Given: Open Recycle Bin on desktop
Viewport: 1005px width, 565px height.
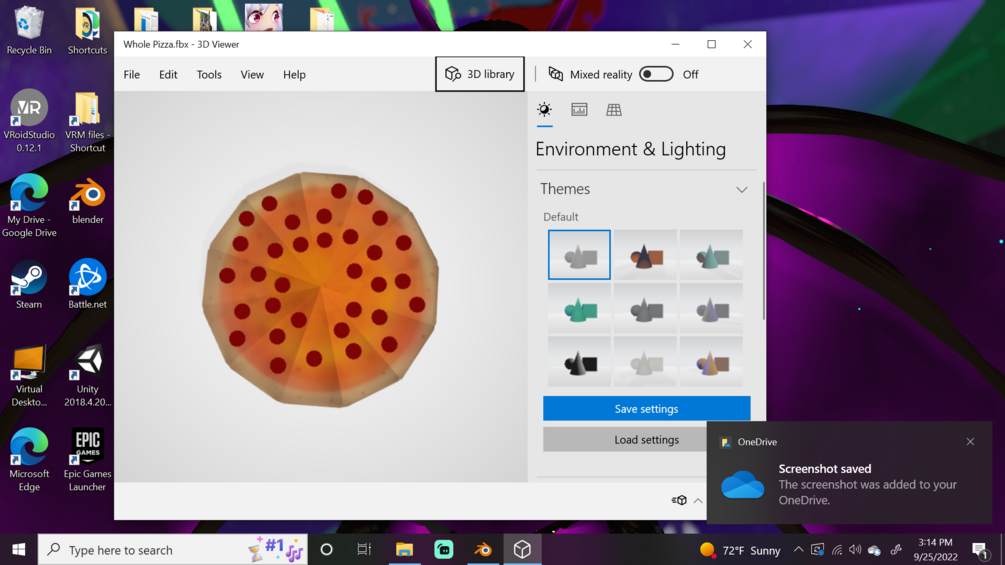Looking at the screenshot, I should (29, 29).
